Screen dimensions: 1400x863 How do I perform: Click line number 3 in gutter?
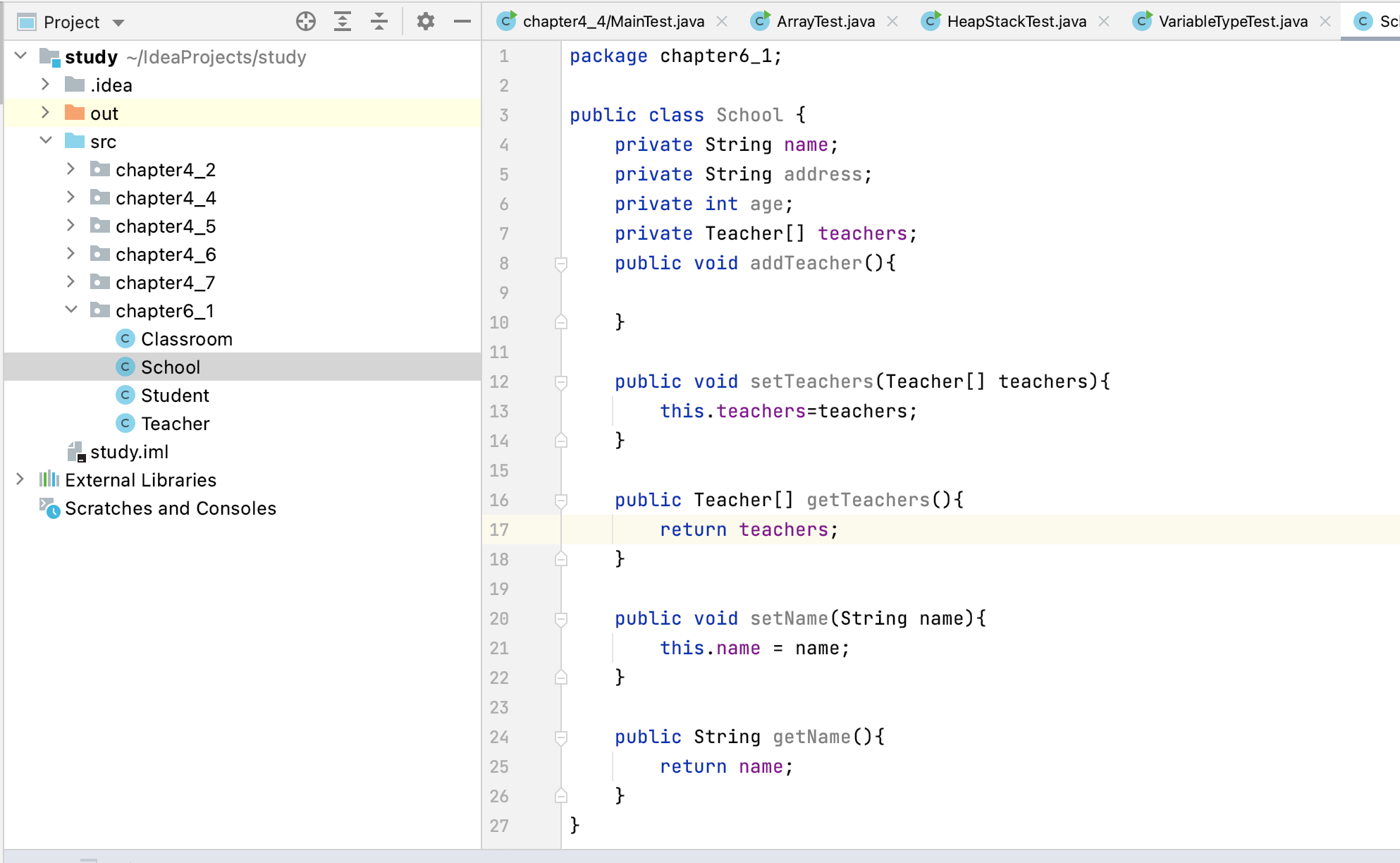tap(503, 115)
